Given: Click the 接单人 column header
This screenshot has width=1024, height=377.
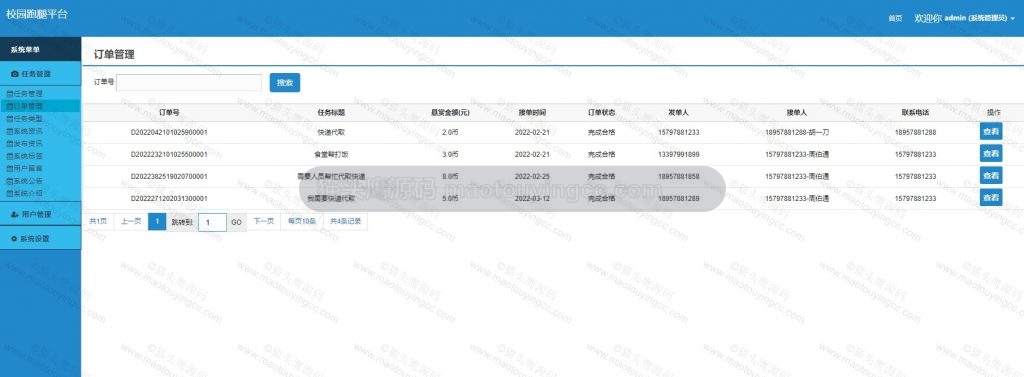Looking at the screenshot, I should pyautogui.click(x=797, y=112).
